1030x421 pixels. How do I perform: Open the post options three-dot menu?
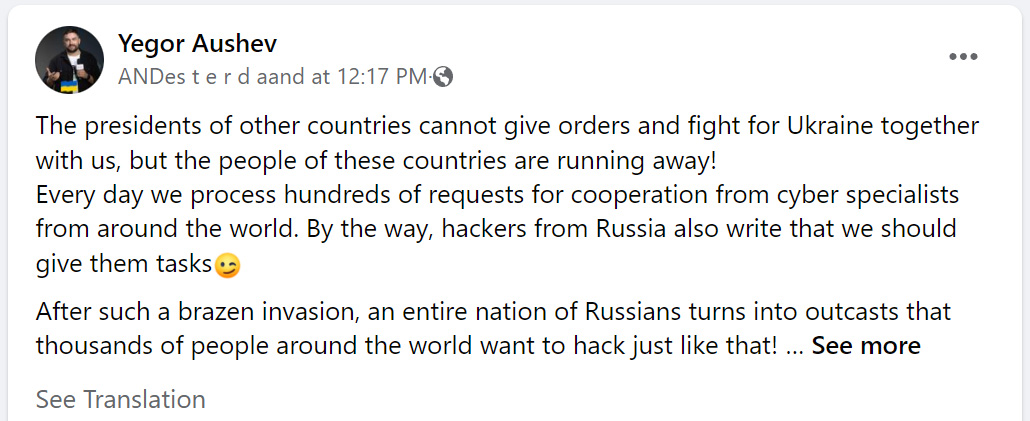click(963, 57)
